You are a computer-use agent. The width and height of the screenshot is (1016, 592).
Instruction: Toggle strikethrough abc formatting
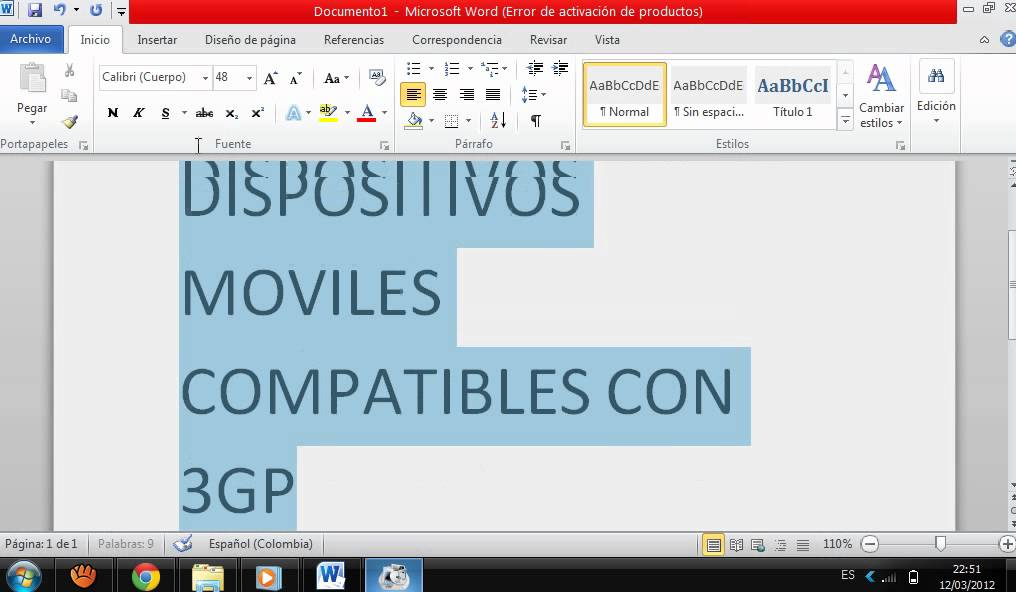click(205, 113)
